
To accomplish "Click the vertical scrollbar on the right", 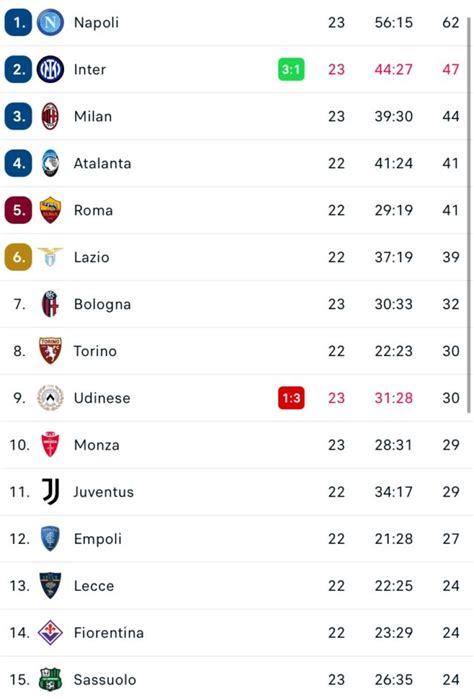I will [x=470, y=214].
